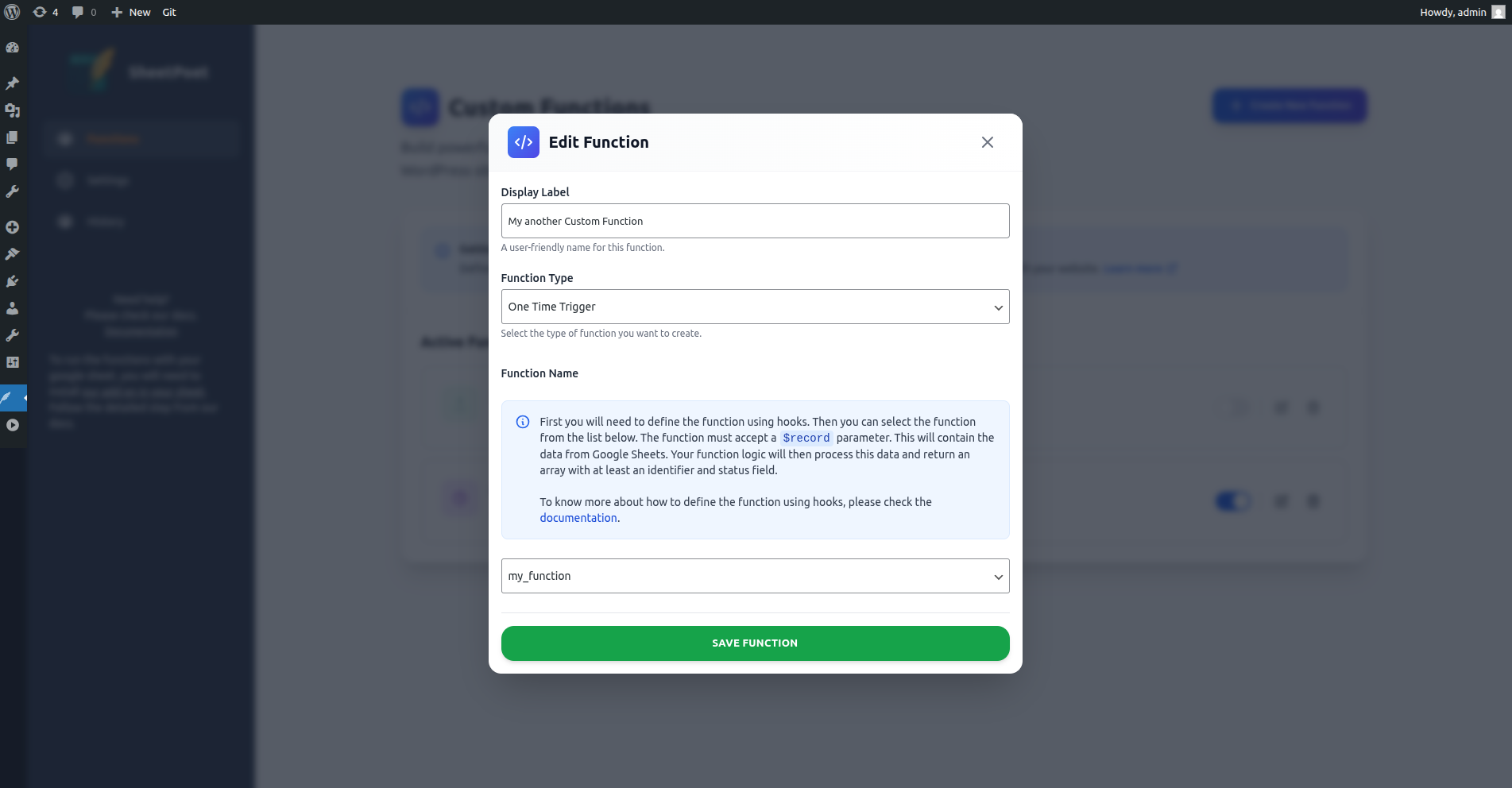Open the Plugins plug icon in the sidebar
The height and width of the screenshot is (788, 1512).
12,281
